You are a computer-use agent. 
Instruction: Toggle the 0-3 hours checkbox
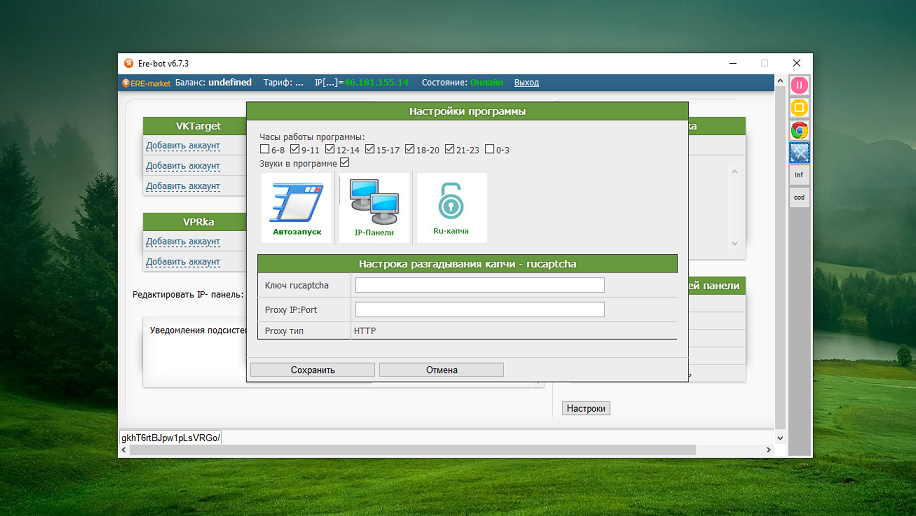(x=490, y=149)
